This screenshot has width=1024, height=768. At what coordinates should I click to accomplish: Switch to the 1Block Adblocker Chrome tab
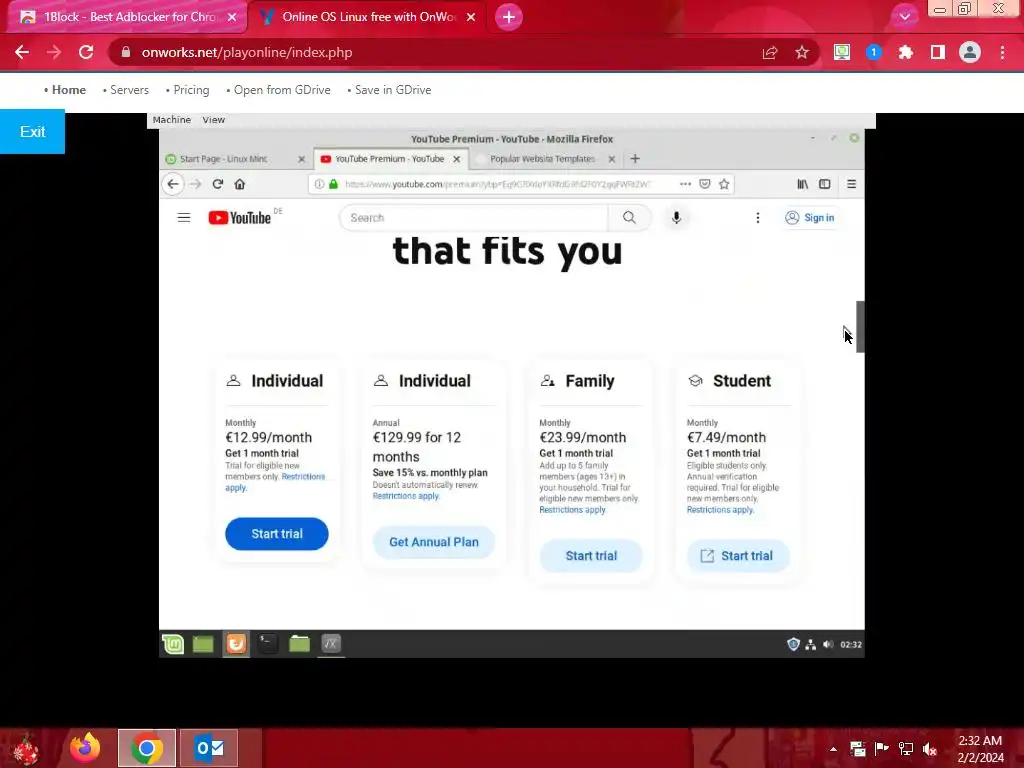click(128, 17)
